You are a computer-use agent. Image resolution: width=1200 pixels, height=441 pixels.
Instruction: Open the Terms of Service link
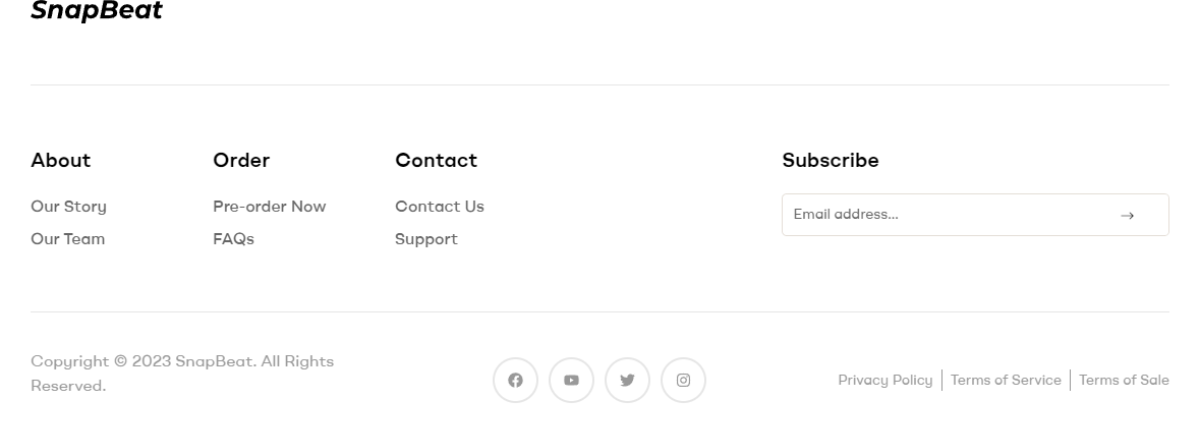1006,380
